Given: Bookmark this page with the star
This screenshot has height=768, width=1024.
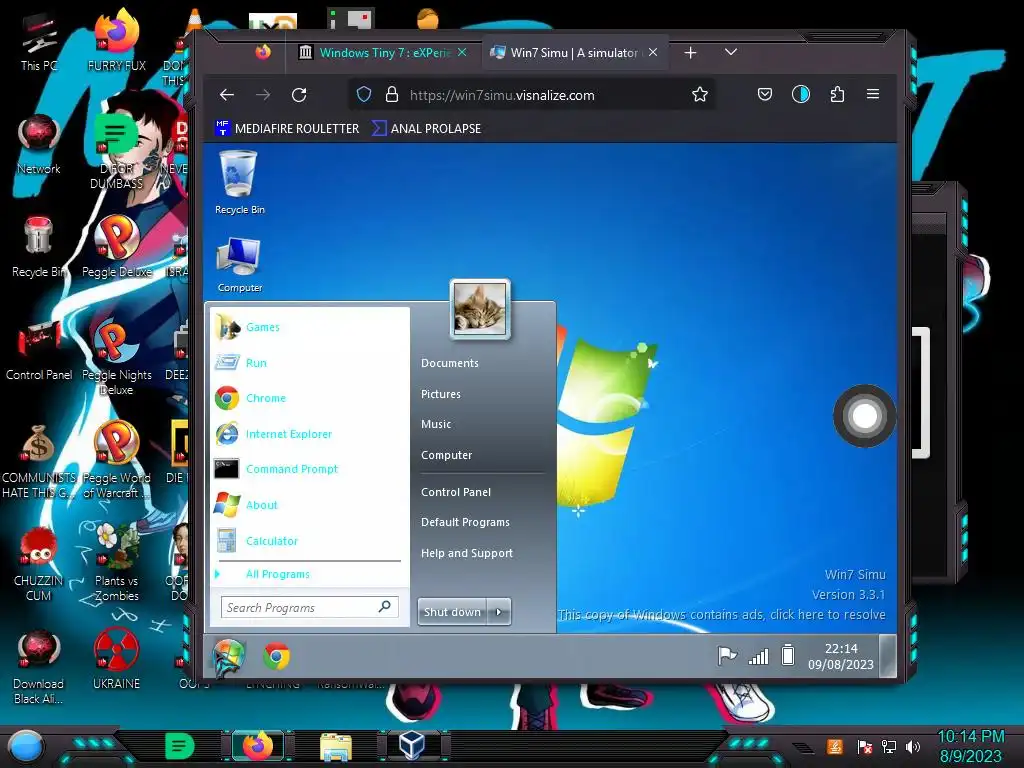Looking at the screenshot, I should (x=699, y=95).
